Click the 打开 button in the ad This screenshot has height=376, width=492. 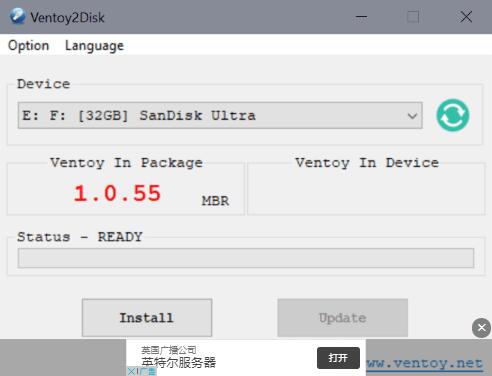click(x=338, y=358)
